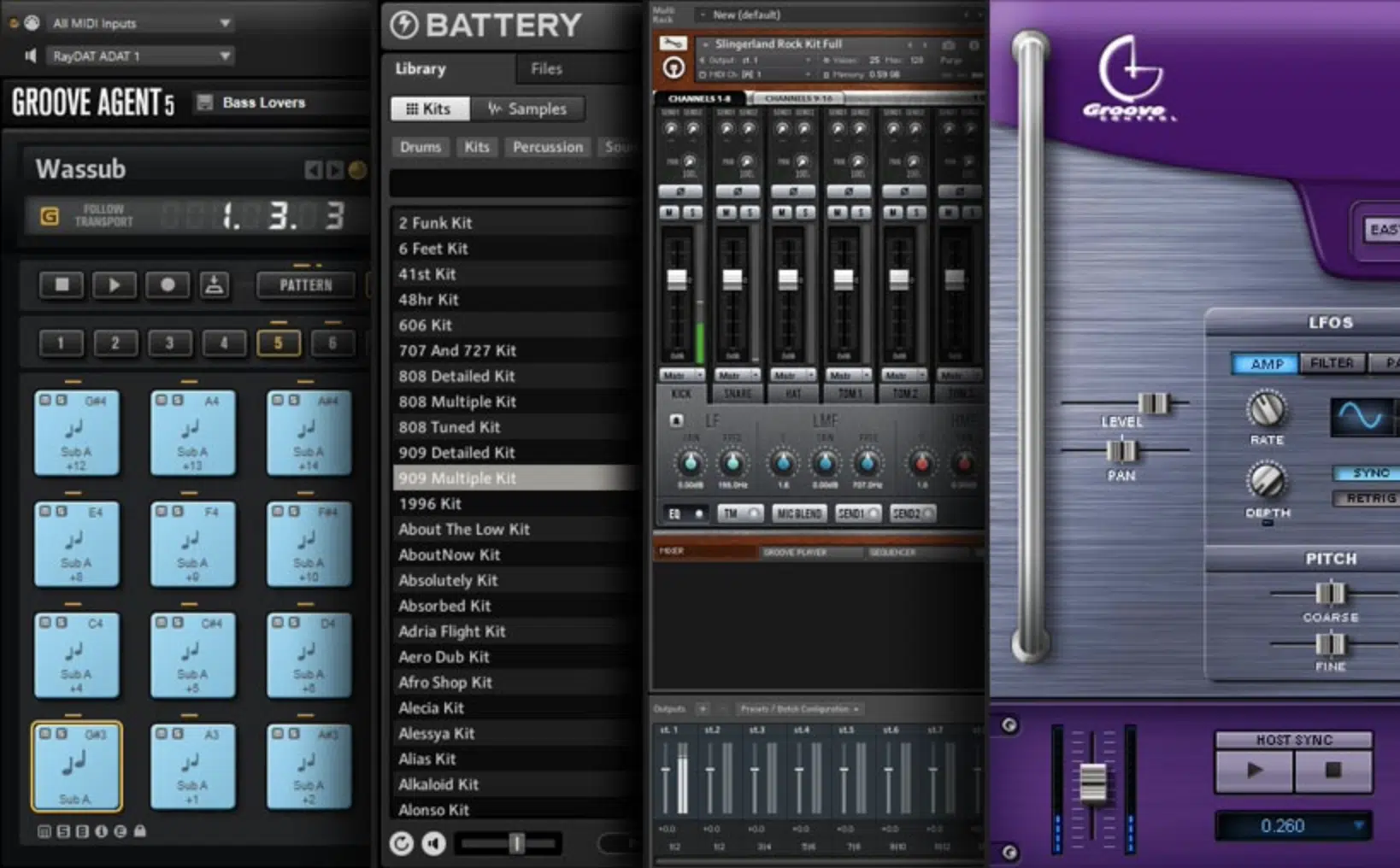1400x868 pixels.
Task: Trigger the C4 Sub A +4 pad
Action: 77,654
